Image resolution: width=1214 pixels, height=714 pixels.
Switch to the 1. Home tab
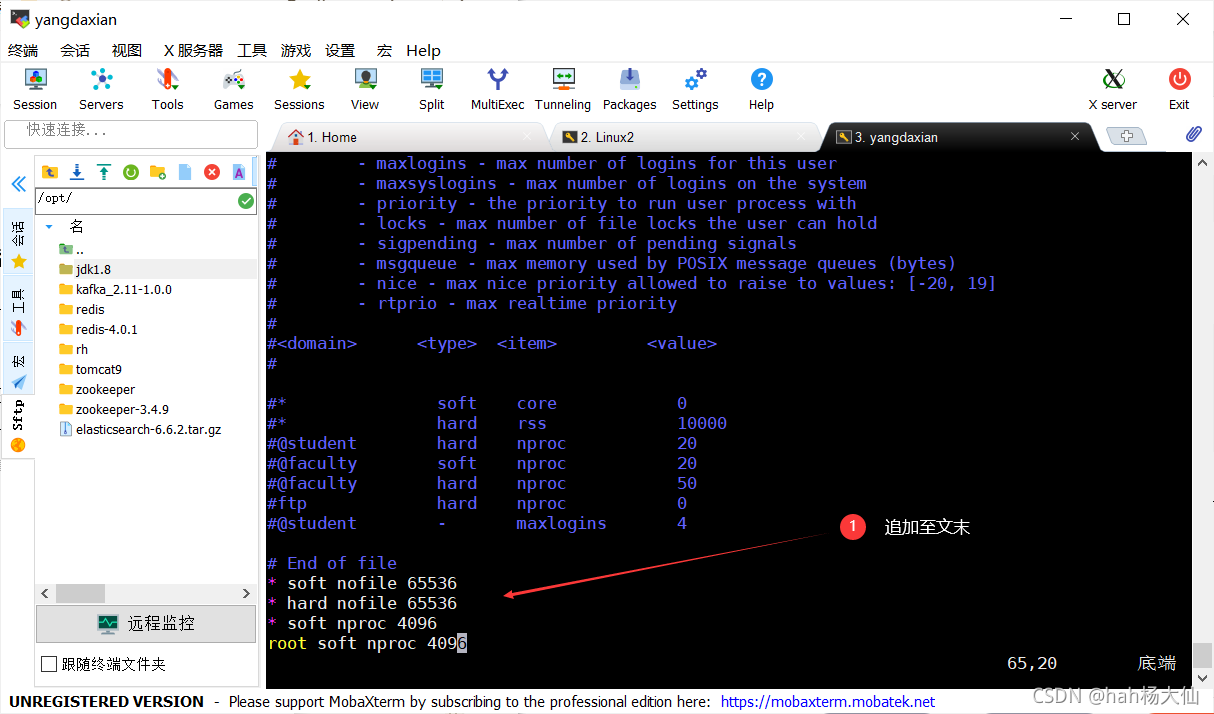(x=410, y=137)
